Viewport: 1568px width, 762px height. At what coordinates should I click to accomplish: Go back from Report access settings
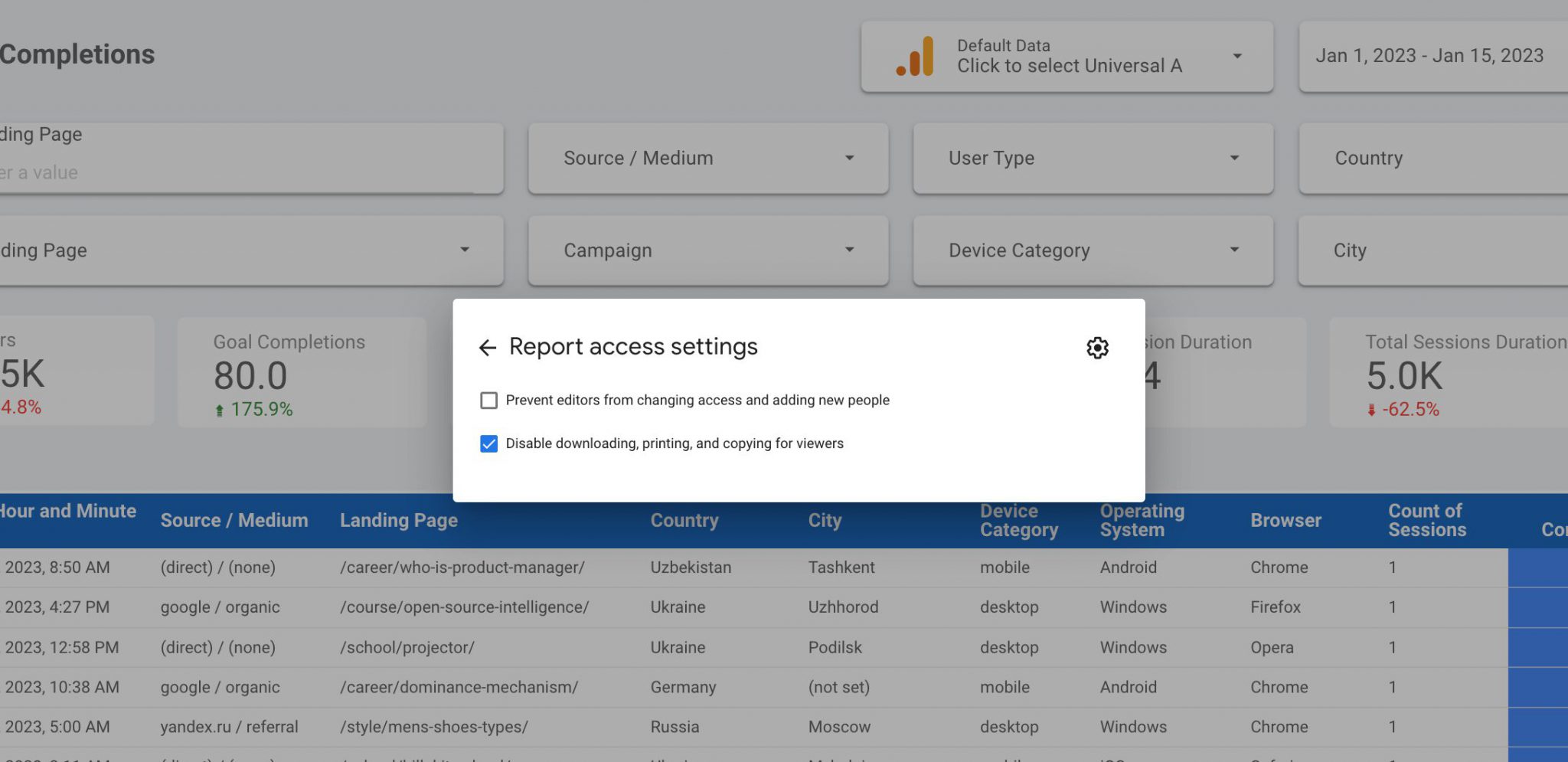coord(488,347)
